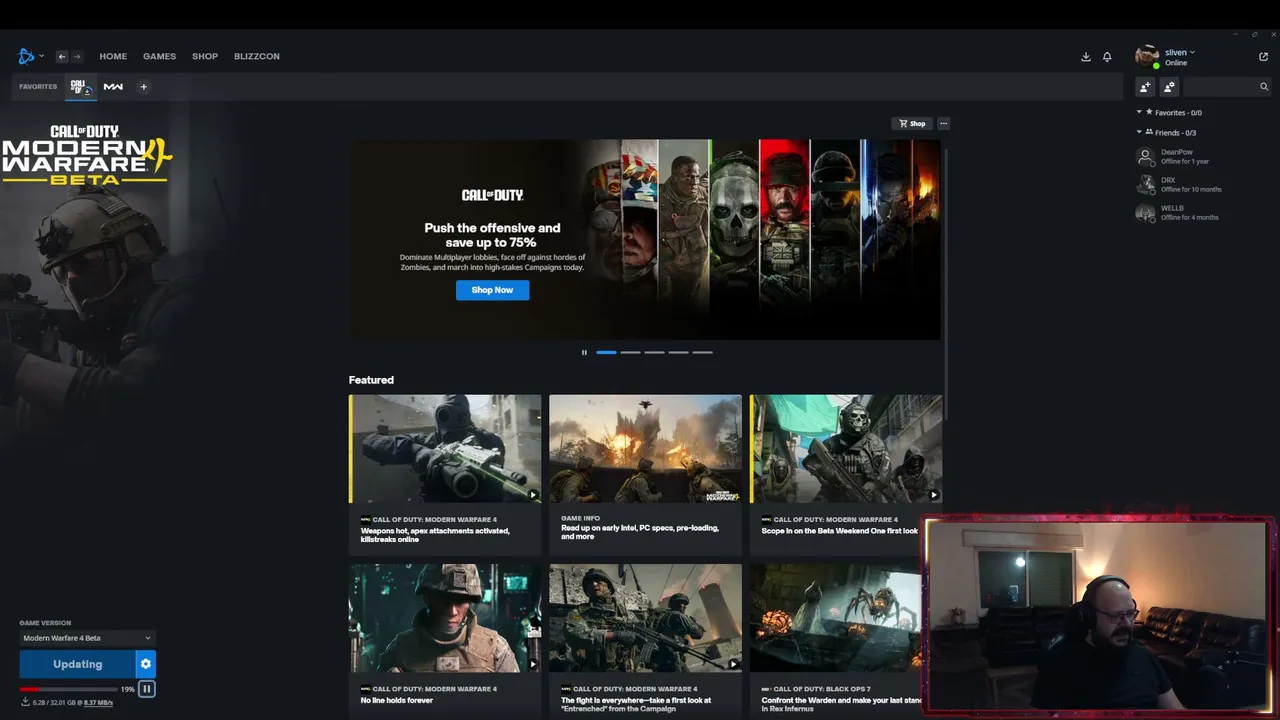Jump to the fifth carousel slide indicator
Screen dimensions: 1280x720
point(702,352)
